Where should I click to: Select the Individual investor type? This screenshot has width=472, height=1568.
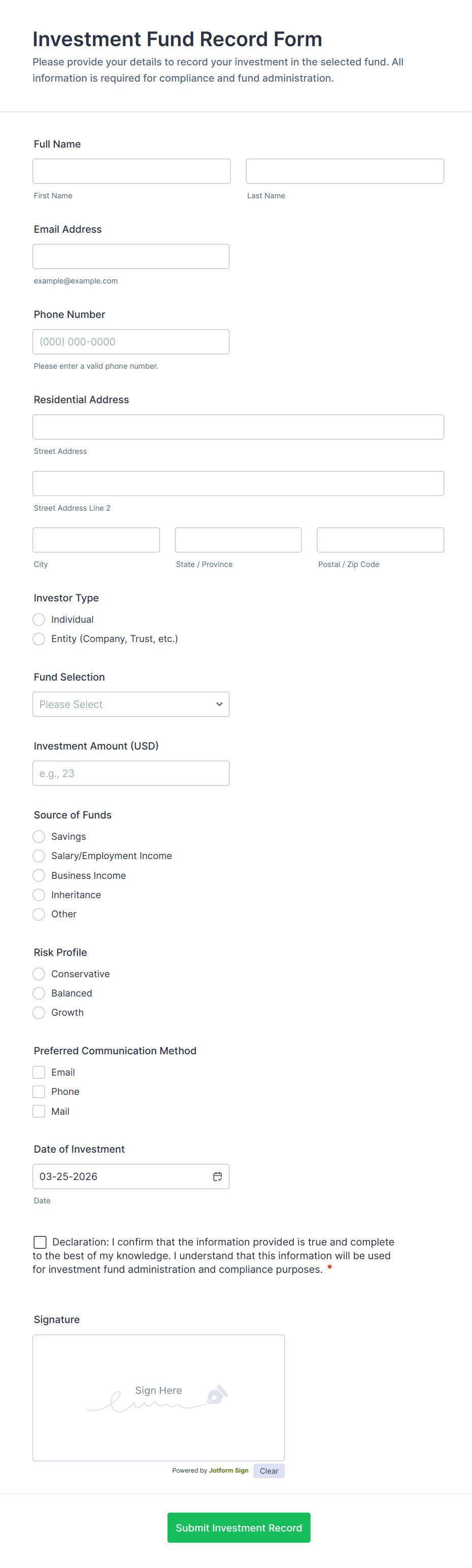[x=39, y=619]
